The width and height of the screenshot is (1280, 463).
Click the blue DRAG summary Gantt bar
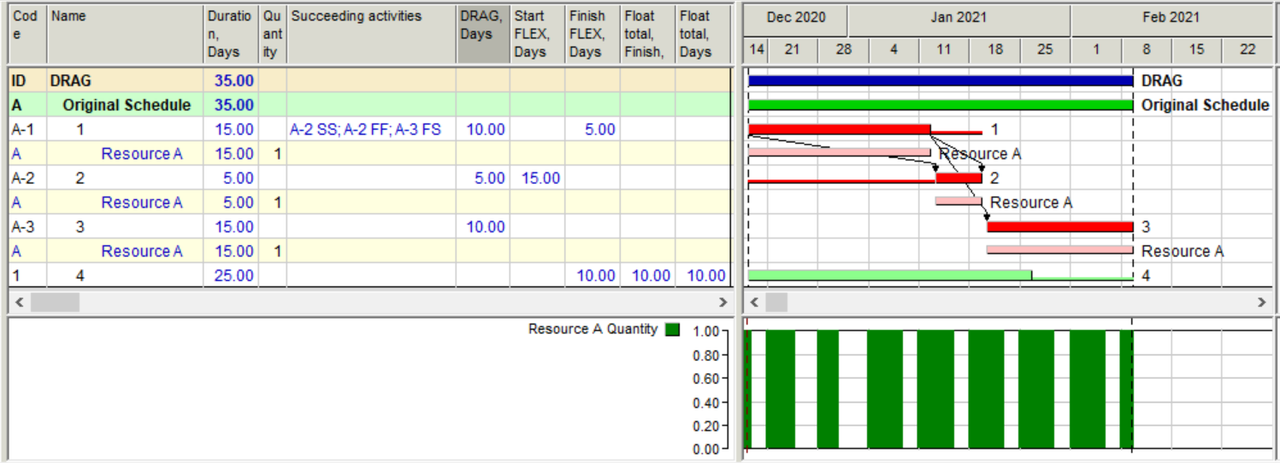pos(940,81)
